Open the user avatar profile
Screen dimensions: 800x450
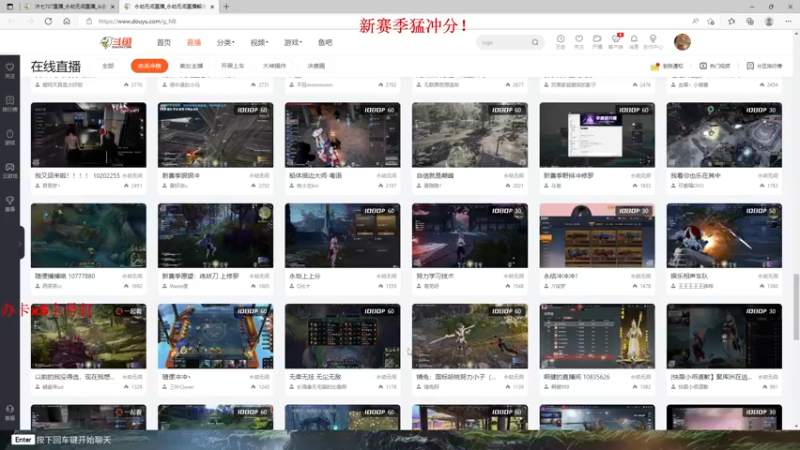[682, 42]
